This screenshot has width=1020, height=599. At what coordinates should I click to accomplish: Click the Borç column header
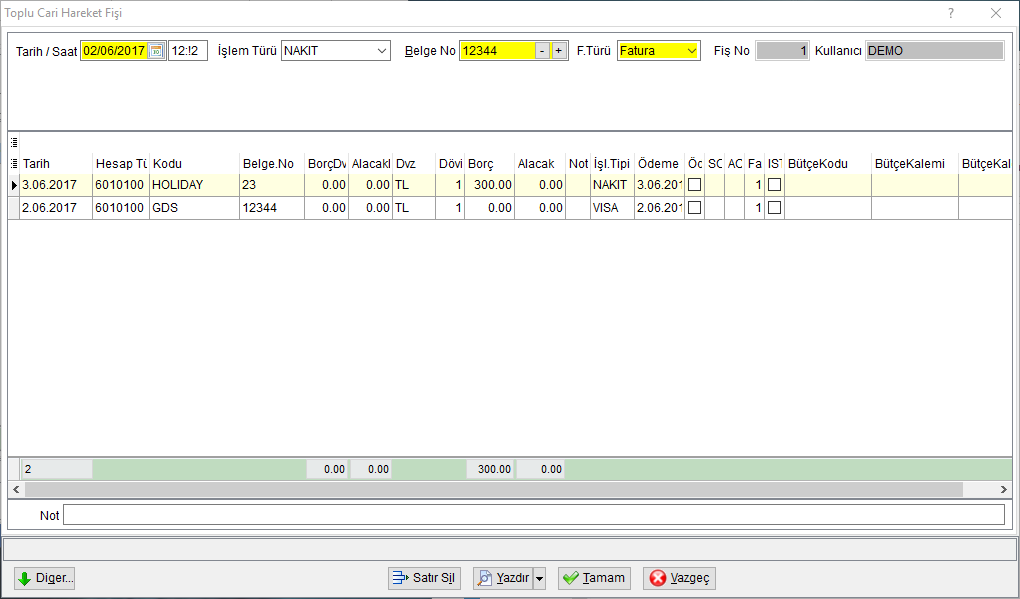tap(489, 164)
